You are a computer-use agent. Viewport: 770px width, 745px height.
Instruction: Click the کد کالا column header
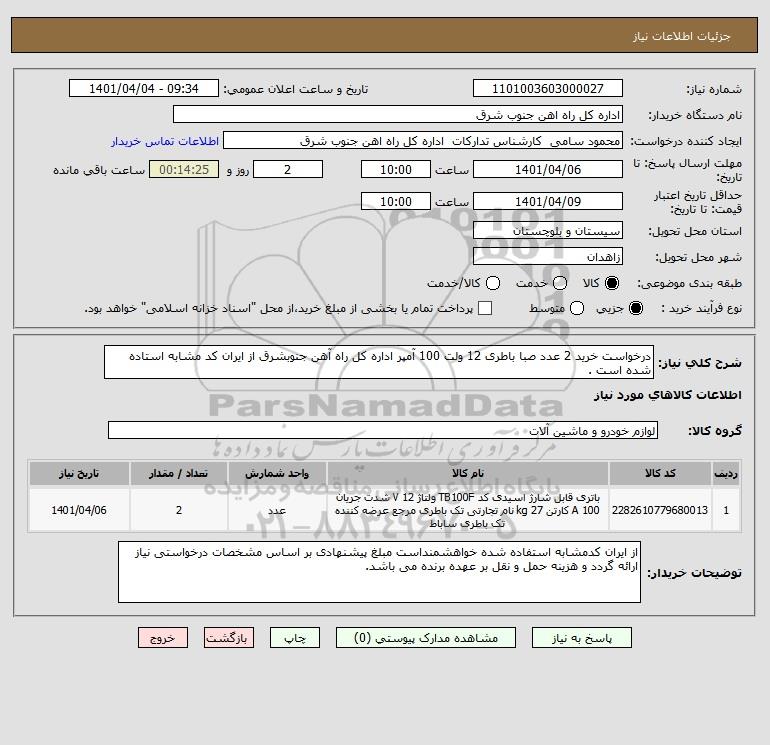click(x=660, y=473)
